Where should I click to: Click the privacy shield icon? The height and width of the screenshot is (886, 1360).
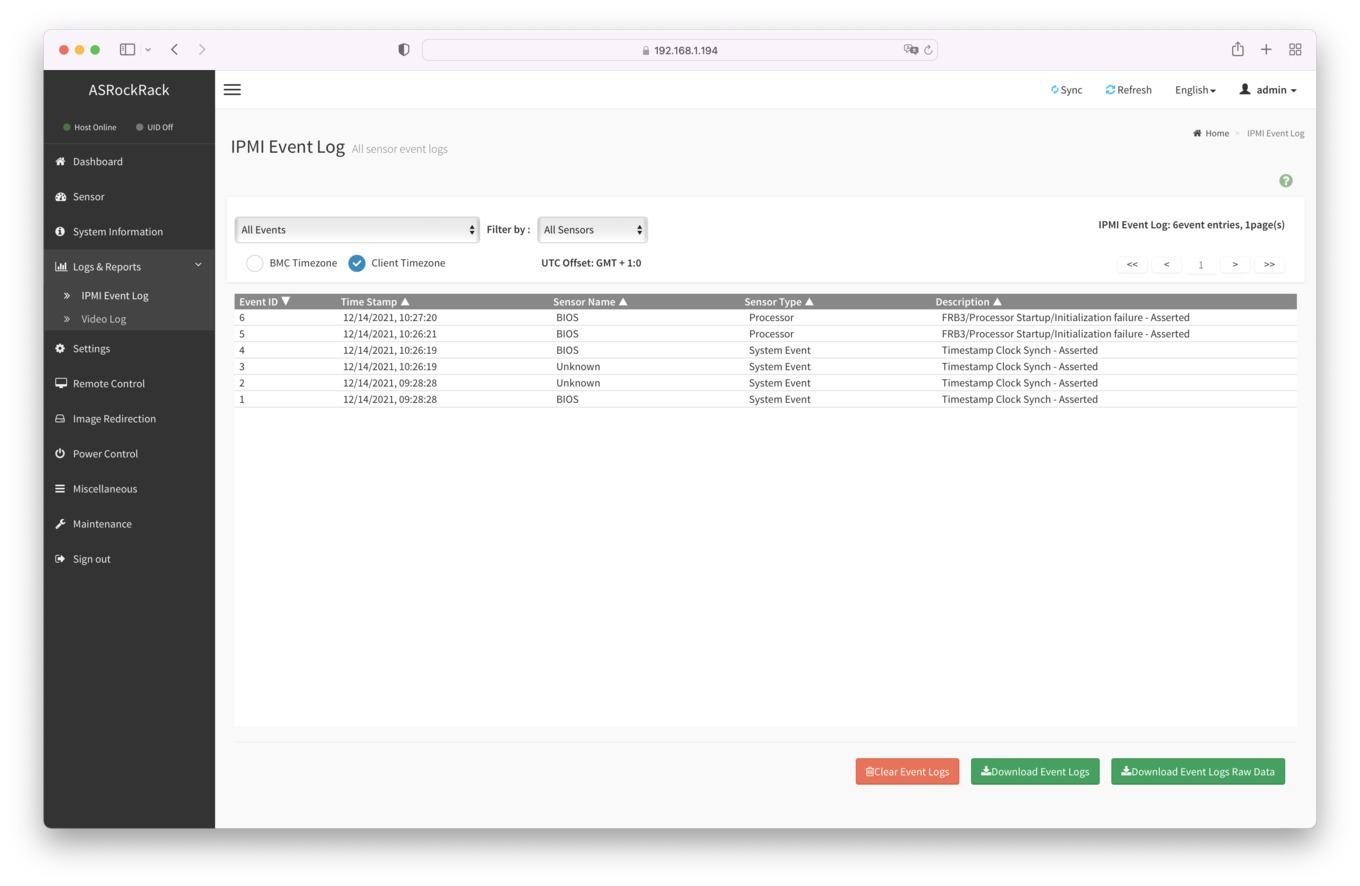pos(404,50)
